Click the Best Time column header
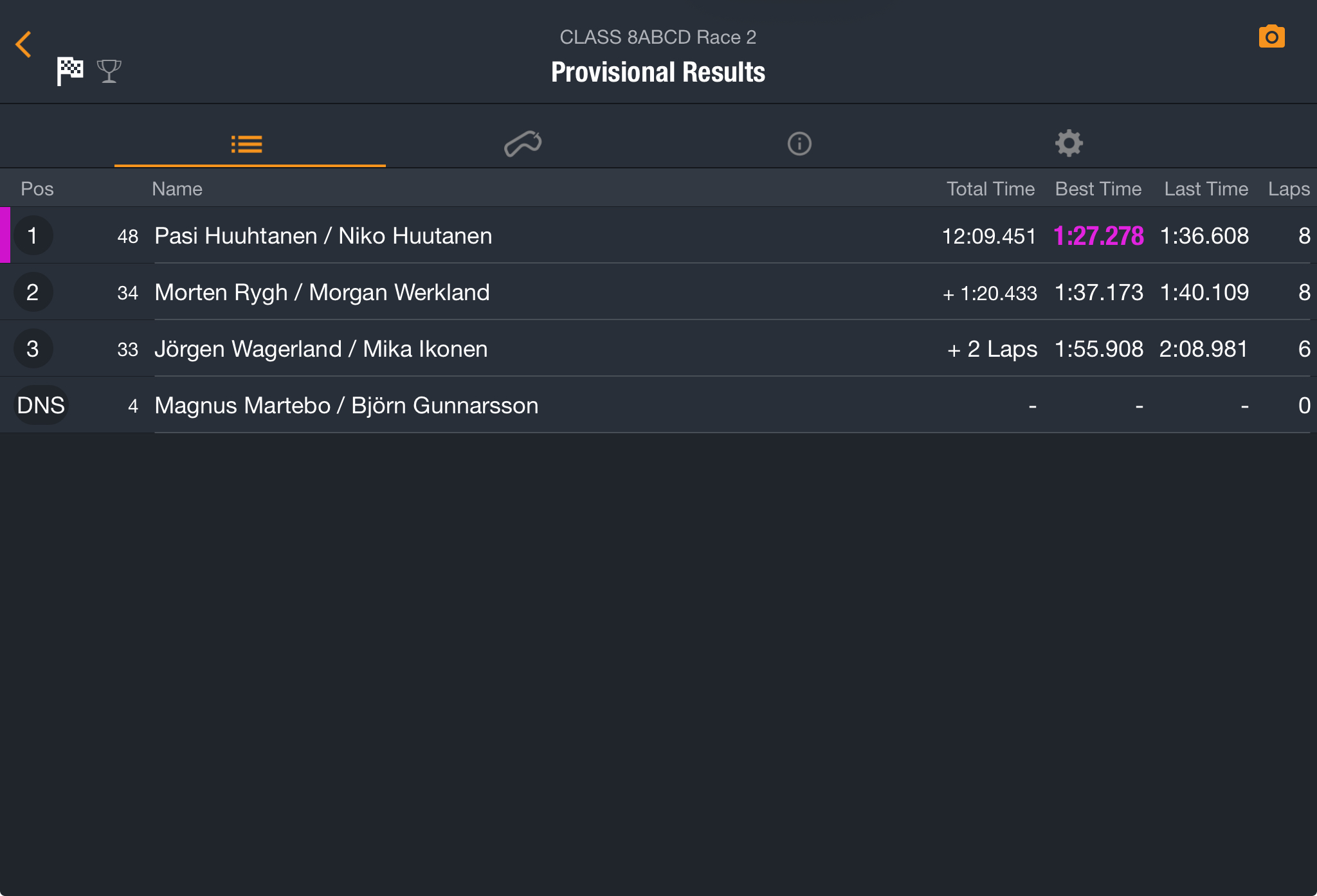Image resolution: width=1317 pixels, height=896 pixels. click(1098, 189)
